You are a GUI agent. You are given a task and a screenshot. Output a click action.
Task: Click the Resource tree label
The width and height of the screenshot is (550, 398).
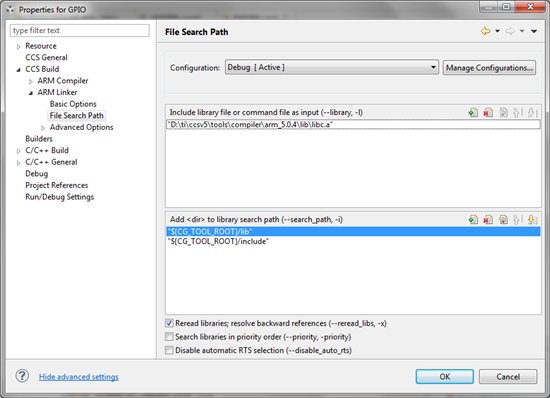tap(41, 46)
